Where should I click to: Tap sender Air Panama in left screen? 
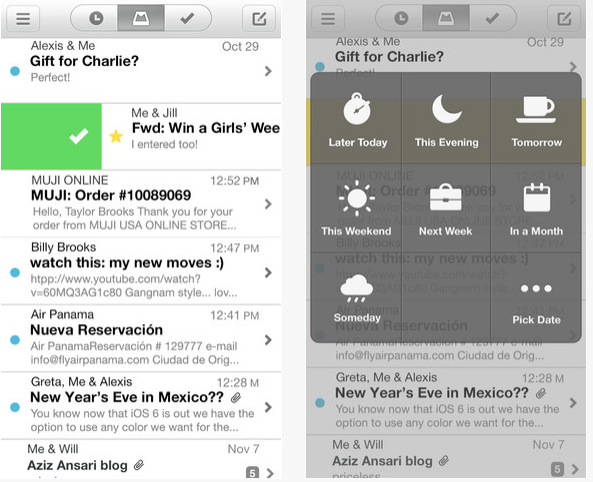tap(62, 314)
